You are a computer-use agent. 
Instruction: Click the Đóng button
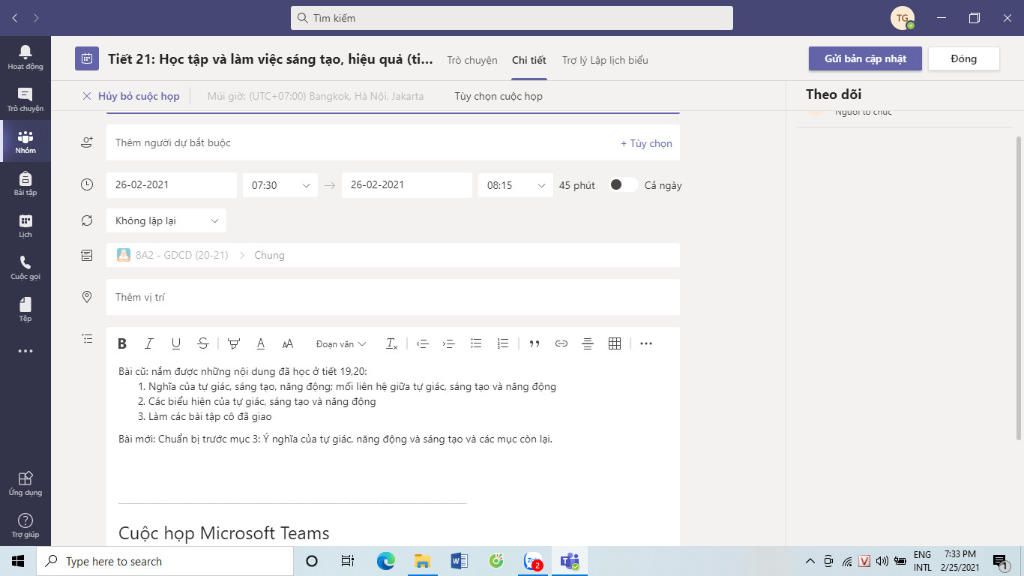pyautogui.click(x=963, y=59)
